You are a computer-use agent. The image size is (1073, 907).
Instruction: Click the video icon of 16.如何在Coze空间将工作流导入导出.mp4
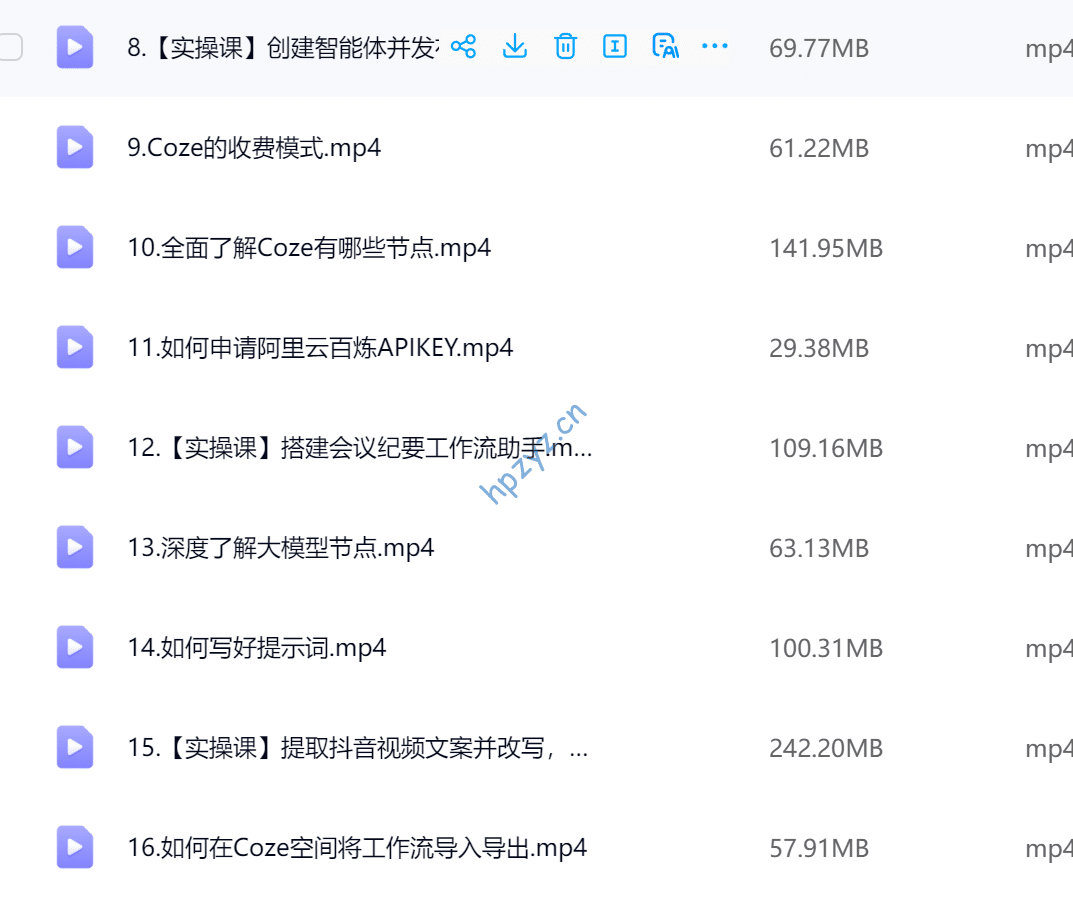75,848
